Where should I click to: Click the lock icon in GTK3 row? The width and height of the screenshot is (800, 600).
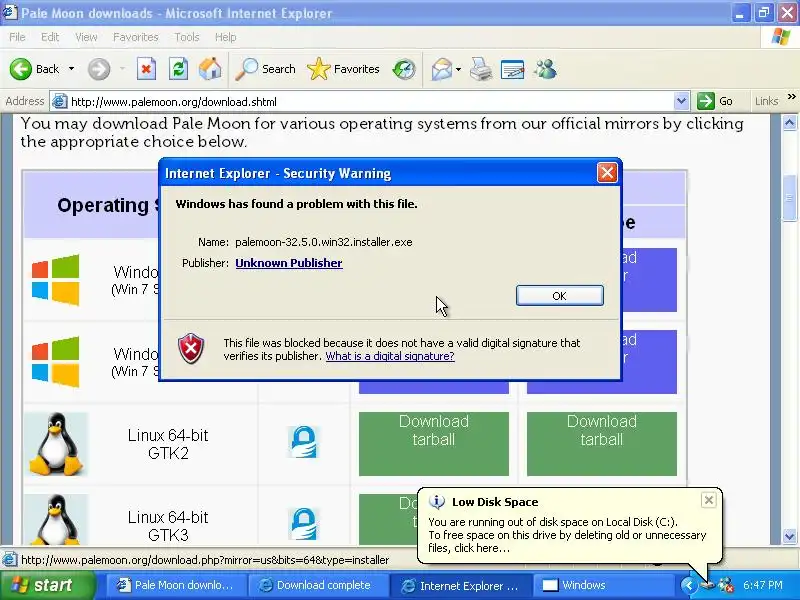point(304,523)
